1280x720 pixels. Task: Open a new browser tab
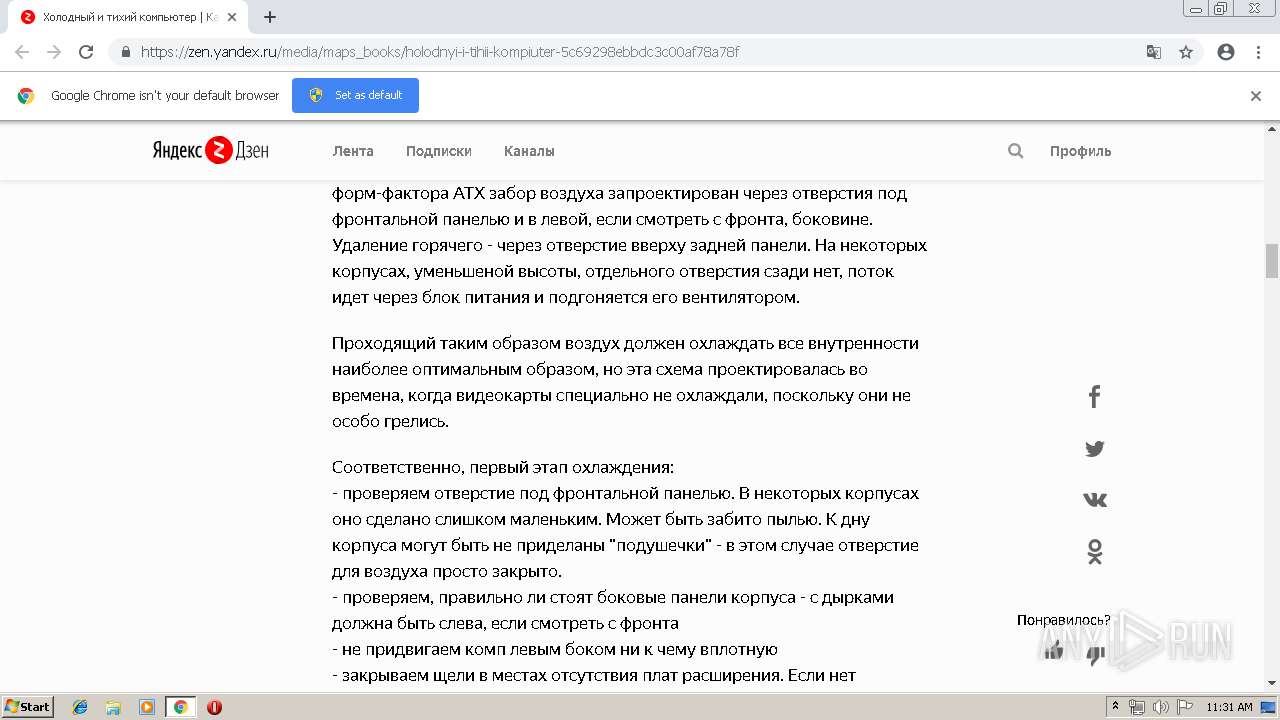(x=270, y=17)
